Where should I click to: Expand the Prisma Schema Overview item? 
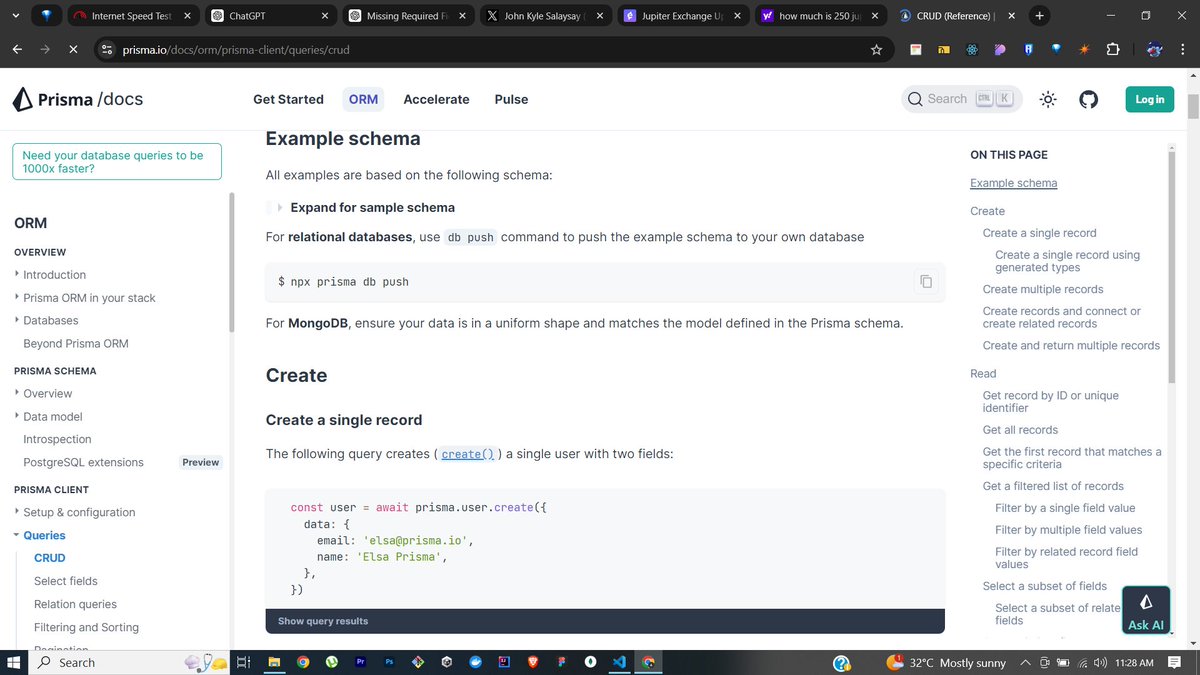coord(18,393)
